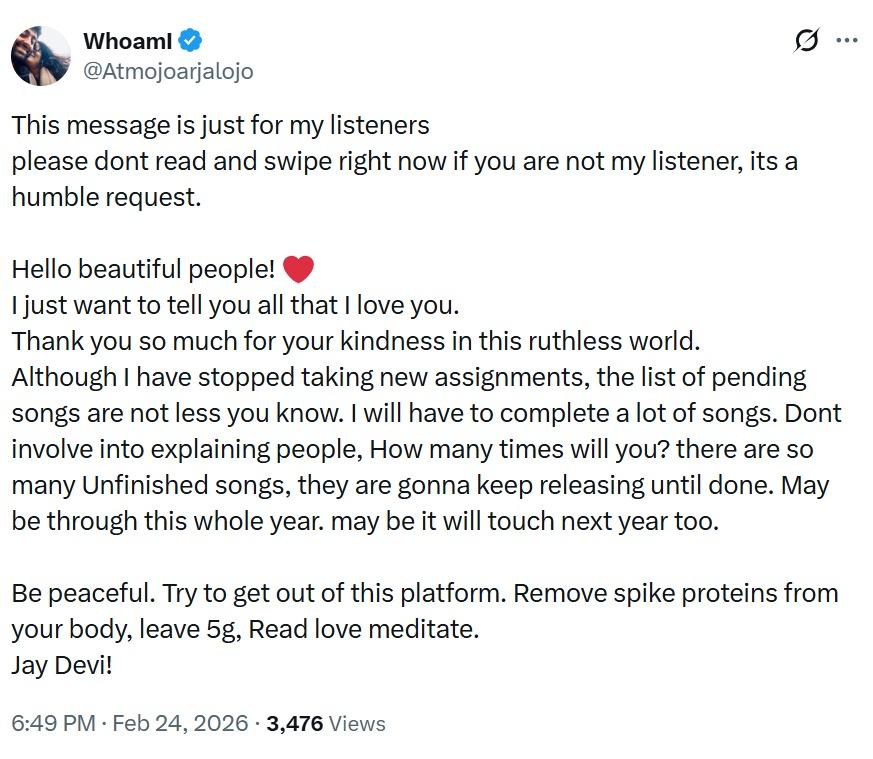Click the 6:49 PM timestamp

point(53,723)
